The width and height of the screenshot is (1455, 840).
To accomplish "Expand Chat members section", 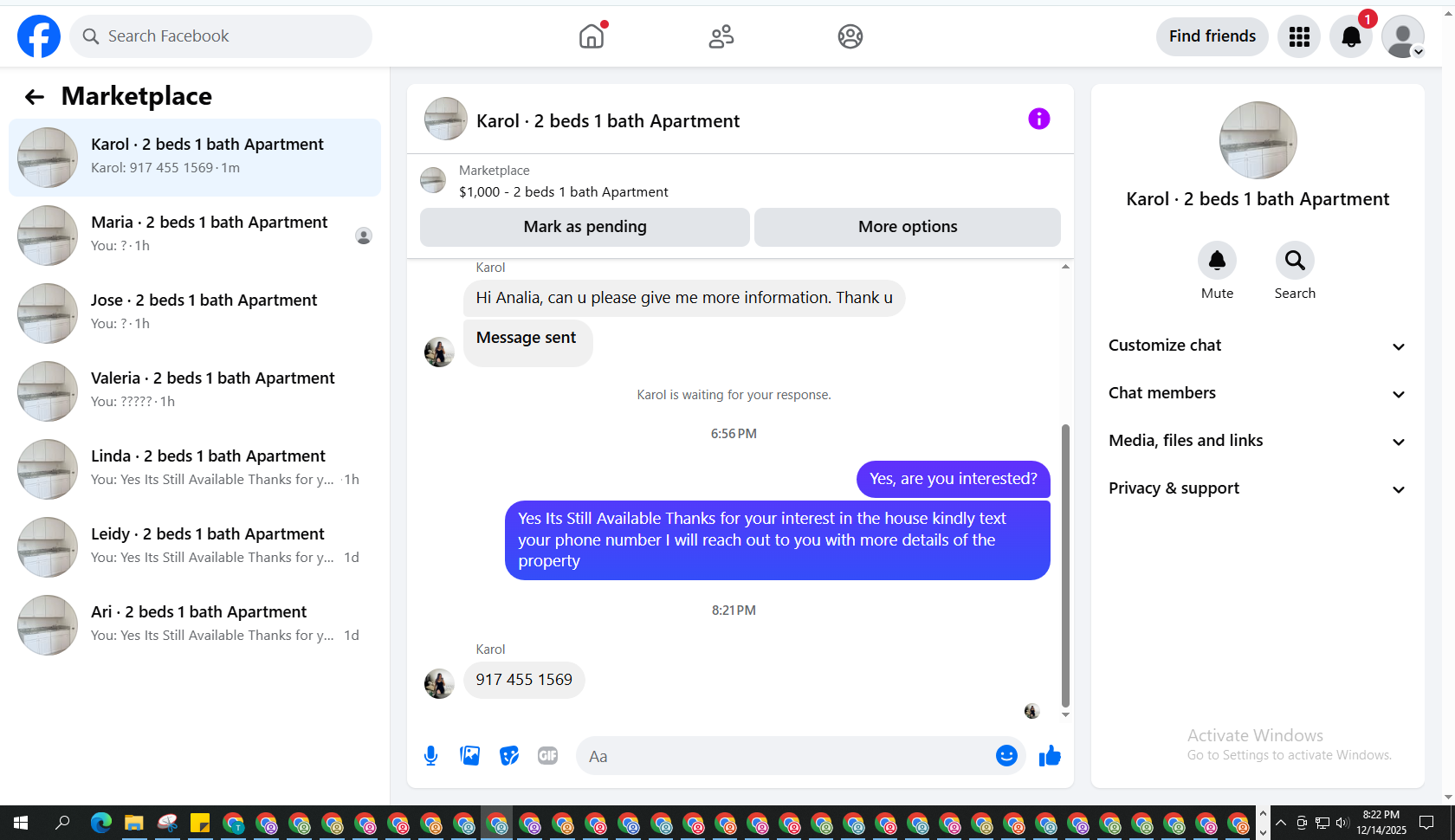I will [1258, 393].
